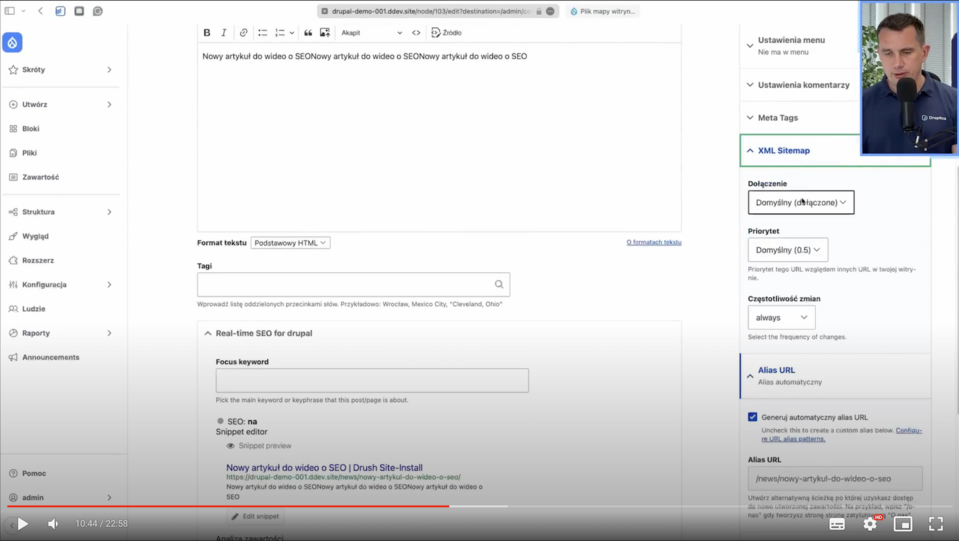Click the Focus keyword input field
The image size is (959, 541).
372,380
